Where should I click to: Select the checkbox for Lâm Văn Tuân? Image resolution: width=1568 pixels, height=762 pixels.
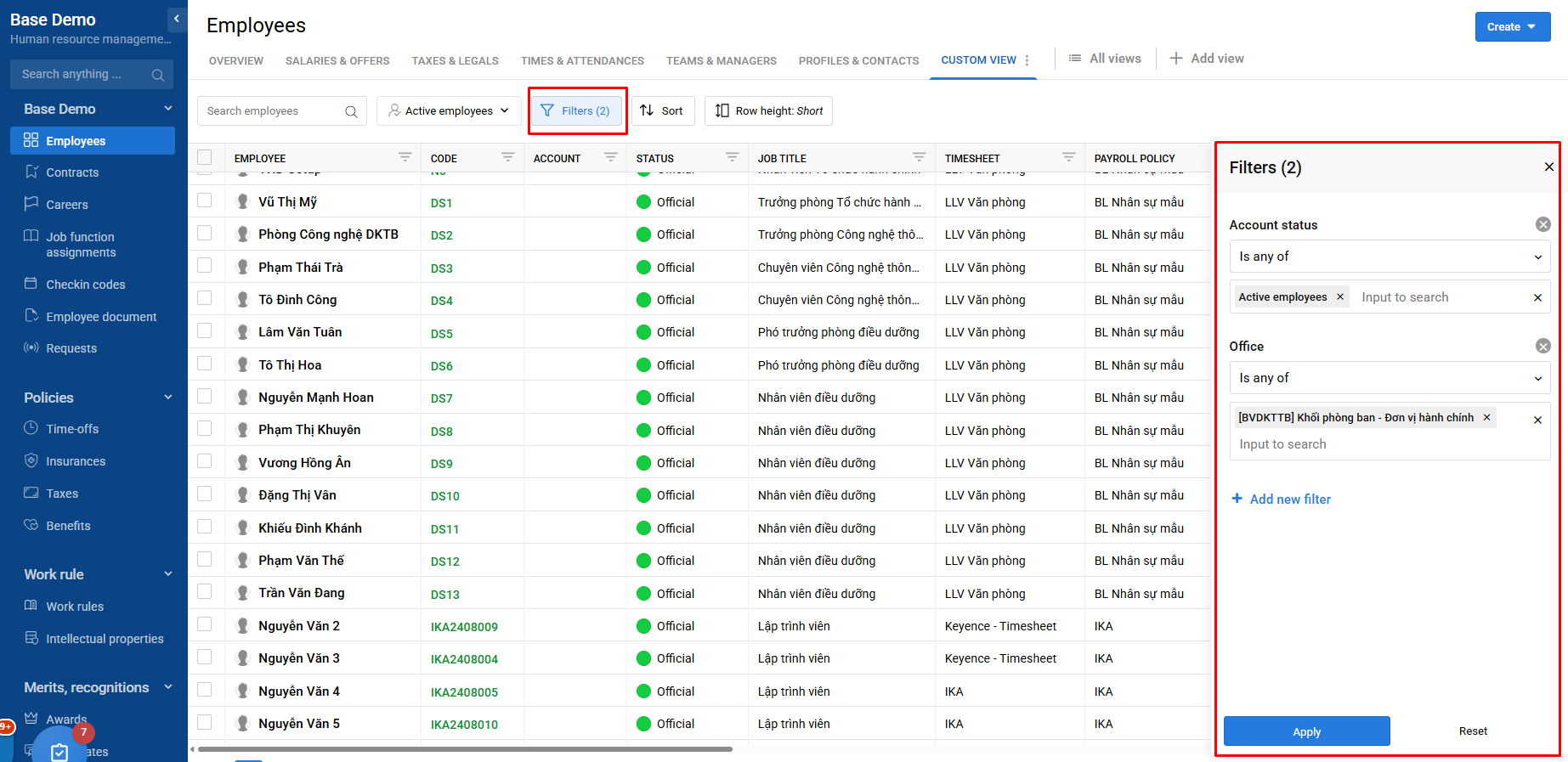pyautogui.click(x=205, y=330)
